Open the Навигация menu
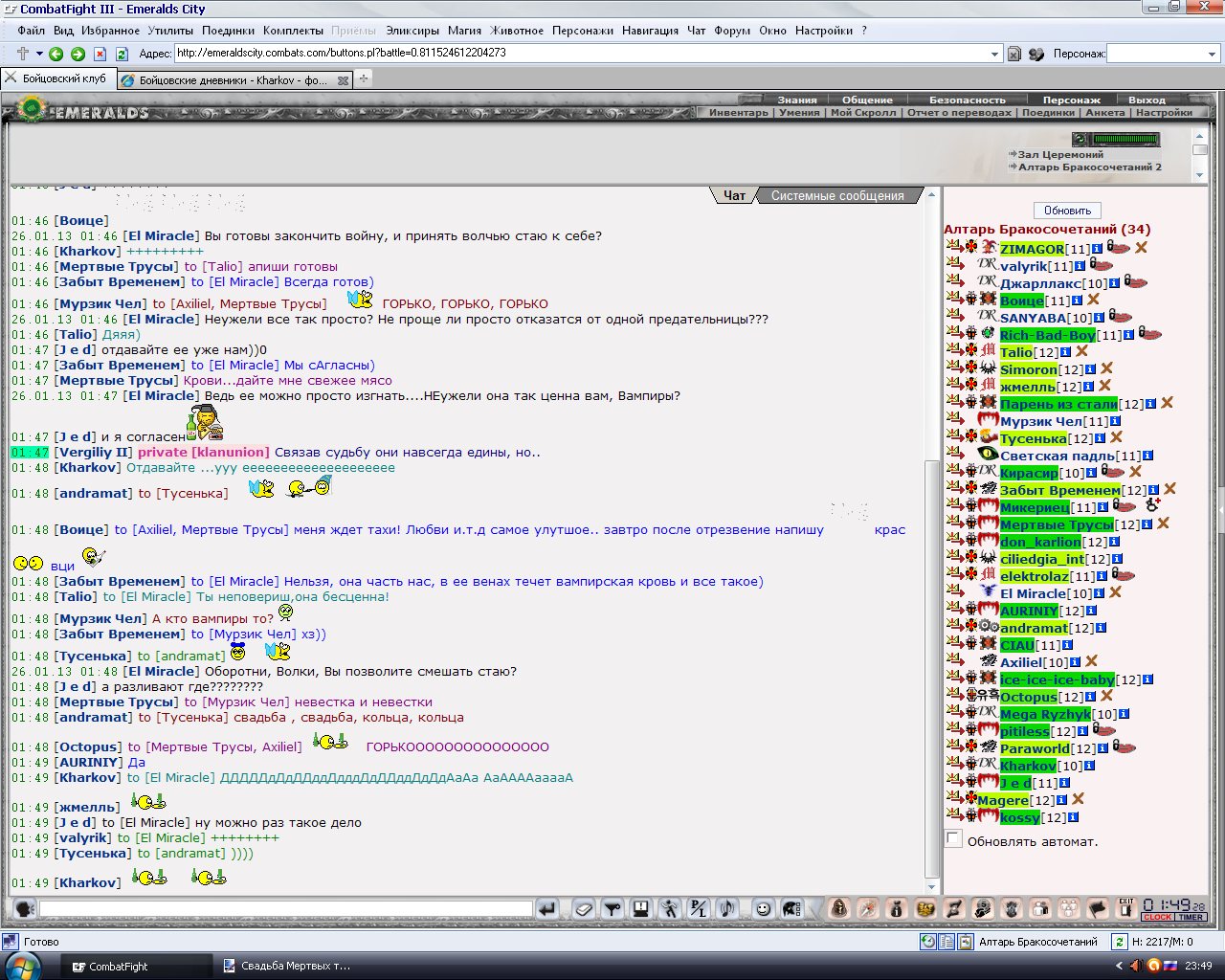Viewport: 1225px width, 980px height. pos(650,31)
